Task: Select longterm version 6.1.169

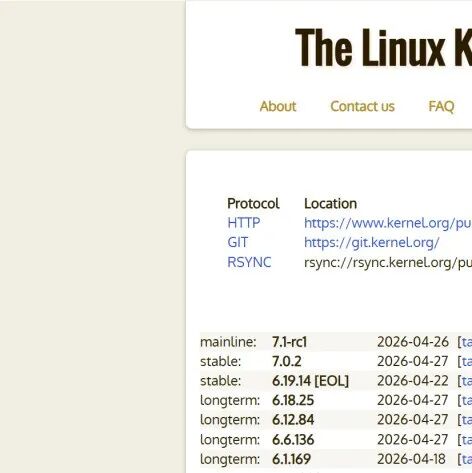Action: click(291, 459)
